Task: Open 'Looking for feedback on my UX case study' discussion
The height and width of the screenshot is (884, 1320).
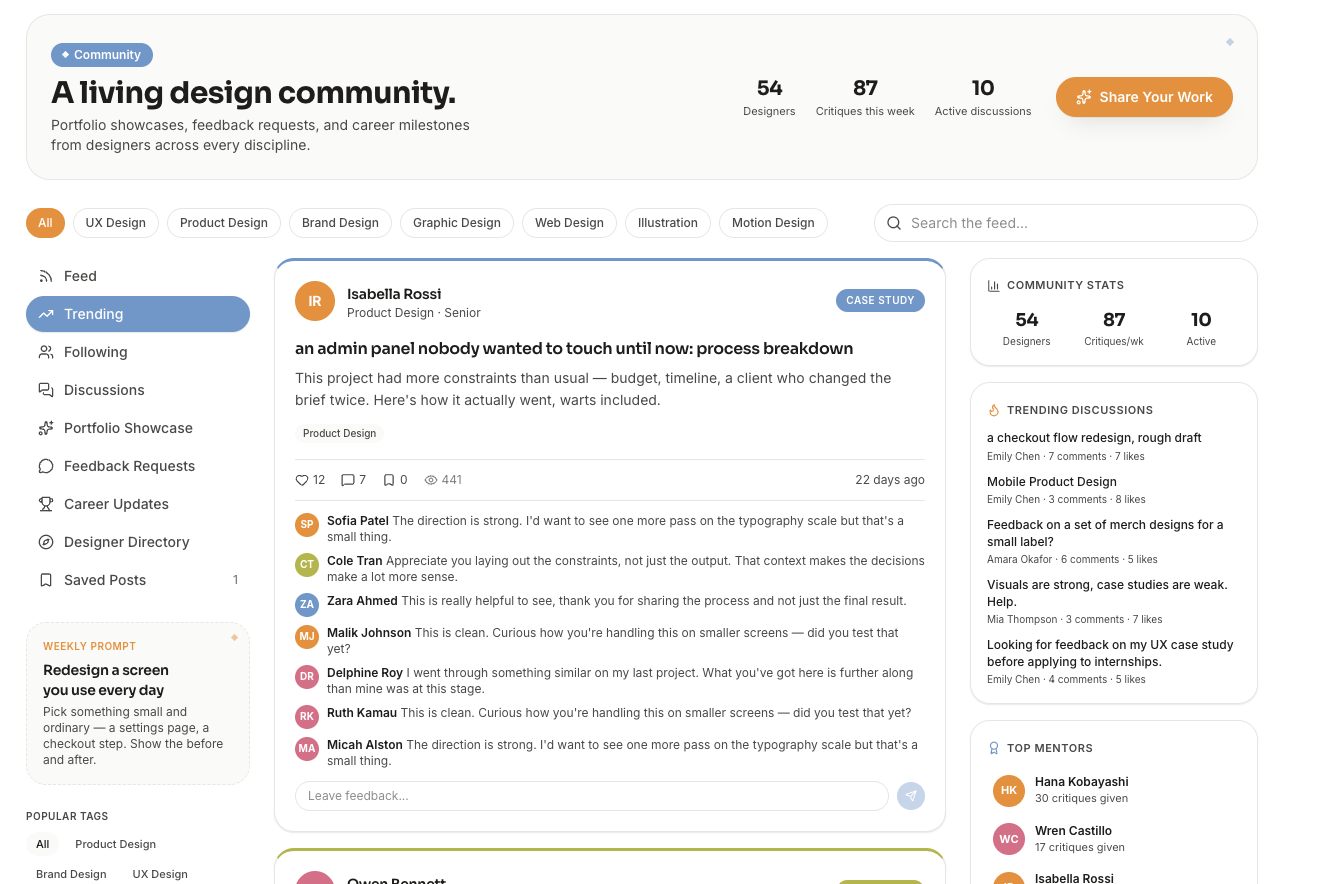Action: pos(1110,653)
